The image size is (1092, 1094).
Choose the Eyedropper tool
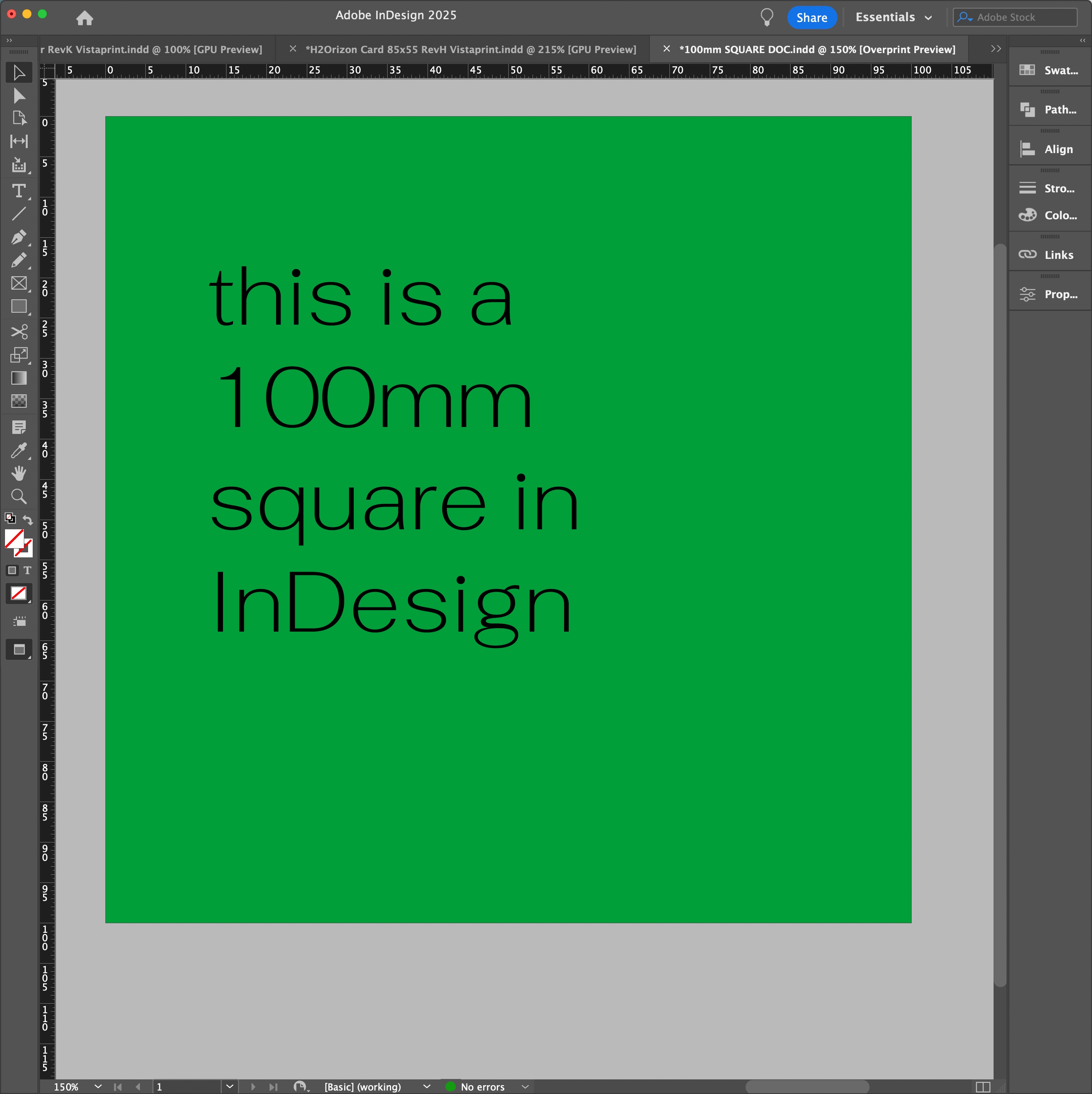tap(19, 451)
